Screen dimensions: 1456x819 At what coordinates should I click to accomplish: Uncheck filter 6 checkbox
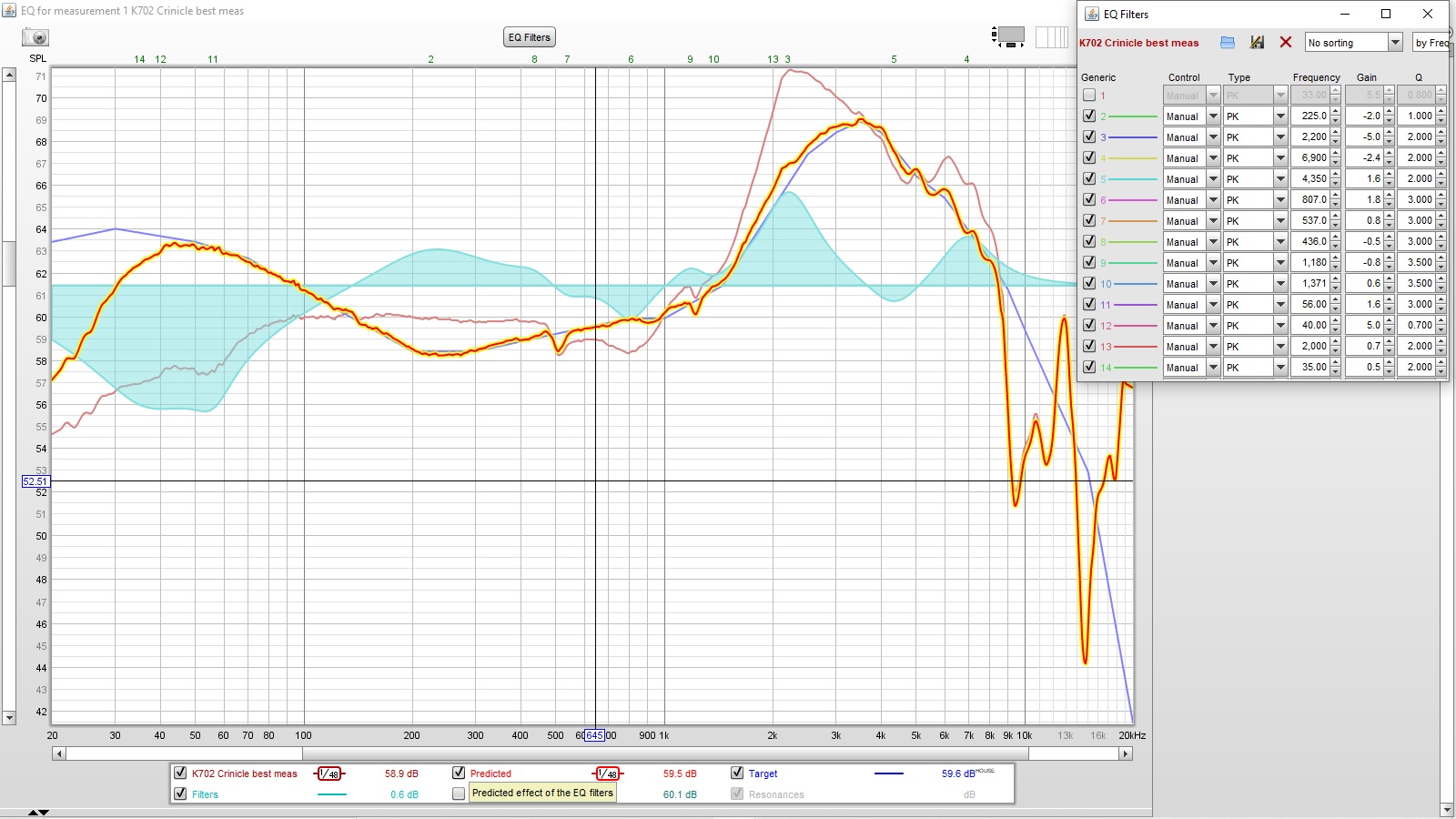(x=1089, y=199)
